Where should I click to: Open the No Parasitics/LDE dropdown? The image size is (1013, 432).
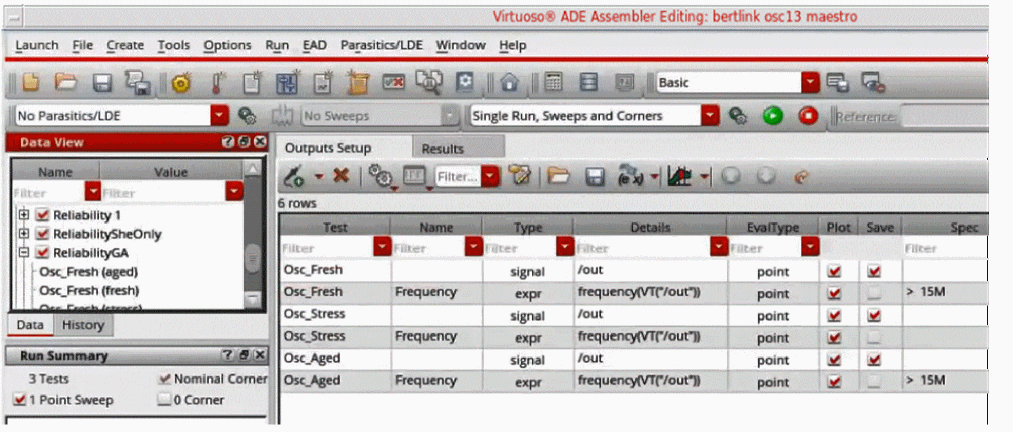click(x=220, y=116)
